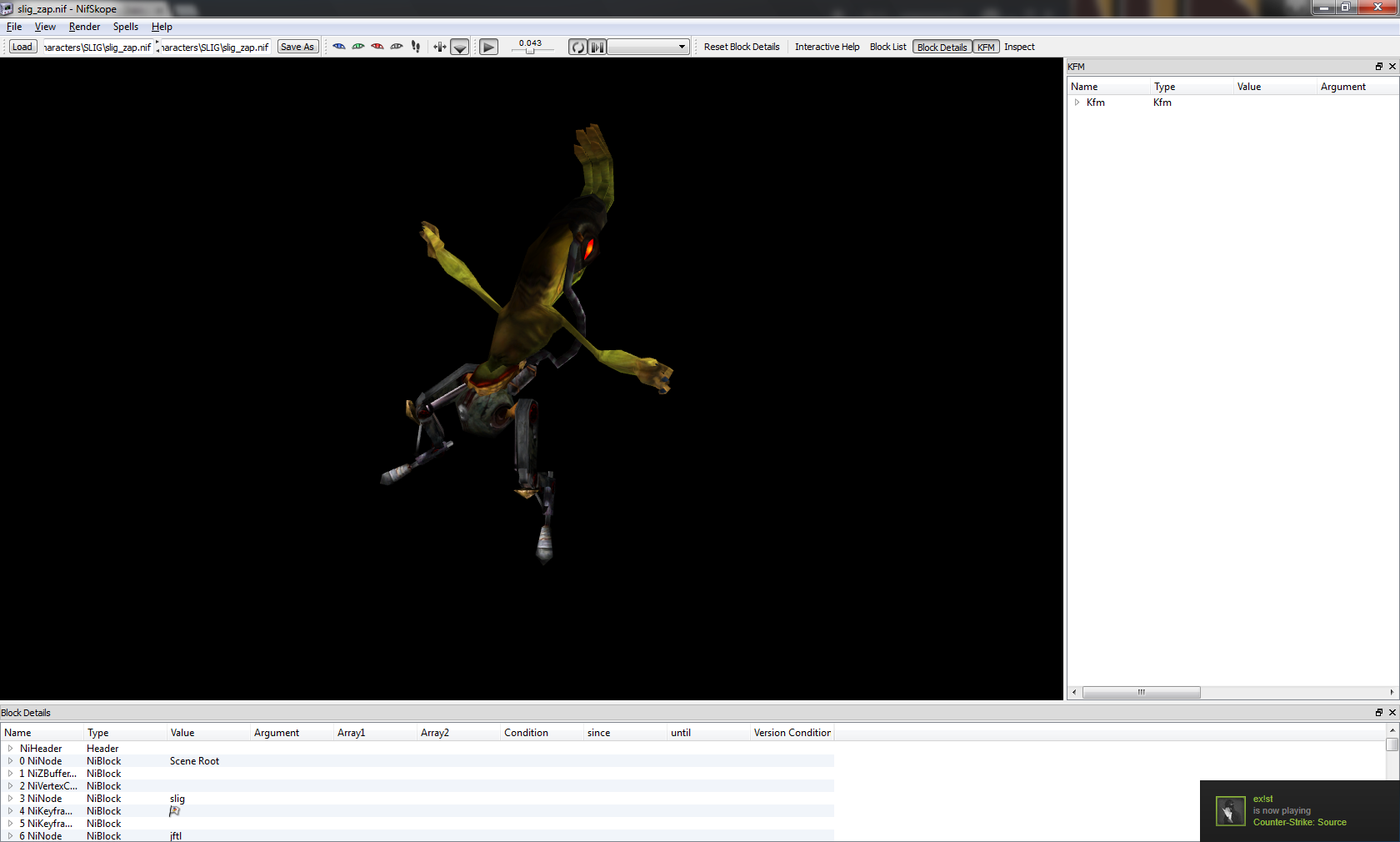Expand the NiHeader row
This screenshot has width=1400, height=842.
point(10,749)
